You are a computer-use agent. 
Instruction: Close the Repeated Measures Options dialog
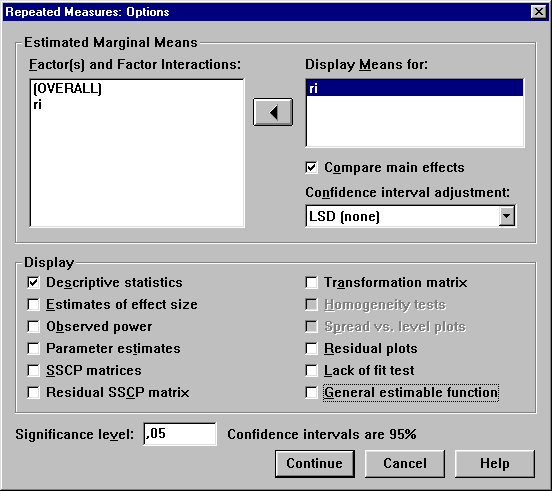pos(539,12)
